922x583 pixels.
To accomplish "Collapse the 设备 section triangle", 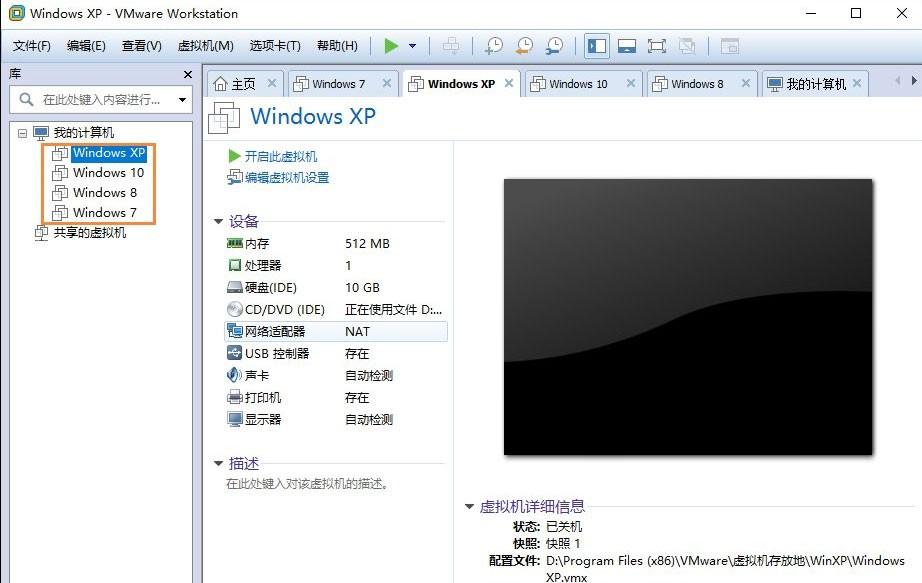I will click(218, 221).
